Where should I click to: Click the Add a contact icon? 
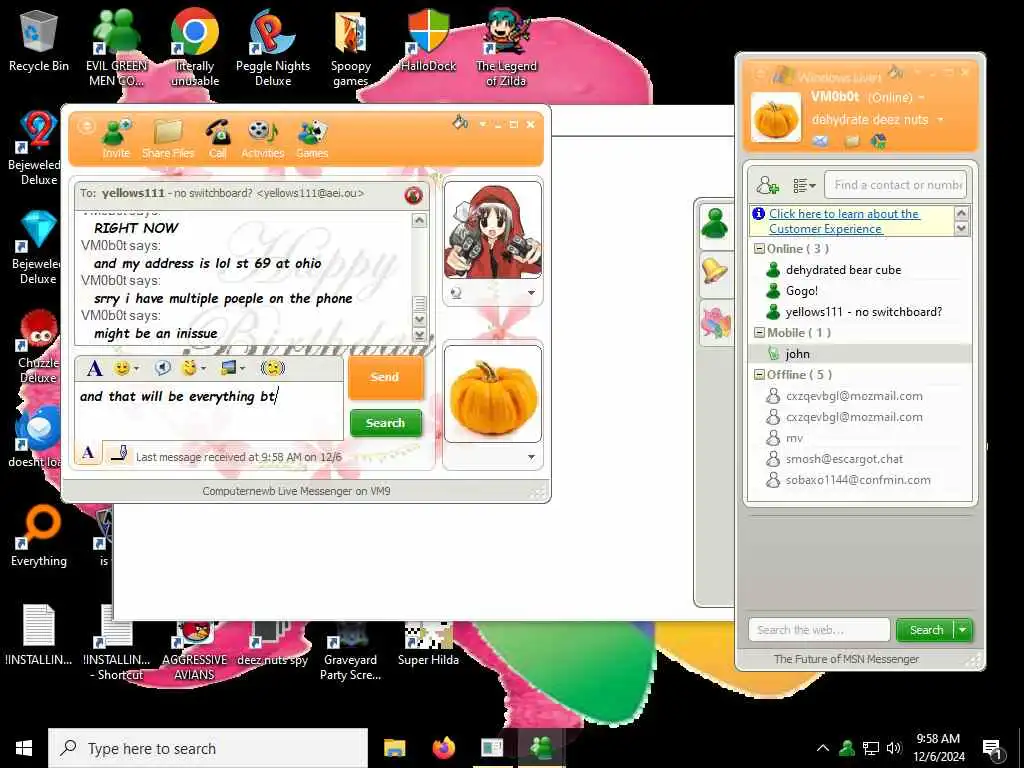pyautogui.click(x=767, y=185)
